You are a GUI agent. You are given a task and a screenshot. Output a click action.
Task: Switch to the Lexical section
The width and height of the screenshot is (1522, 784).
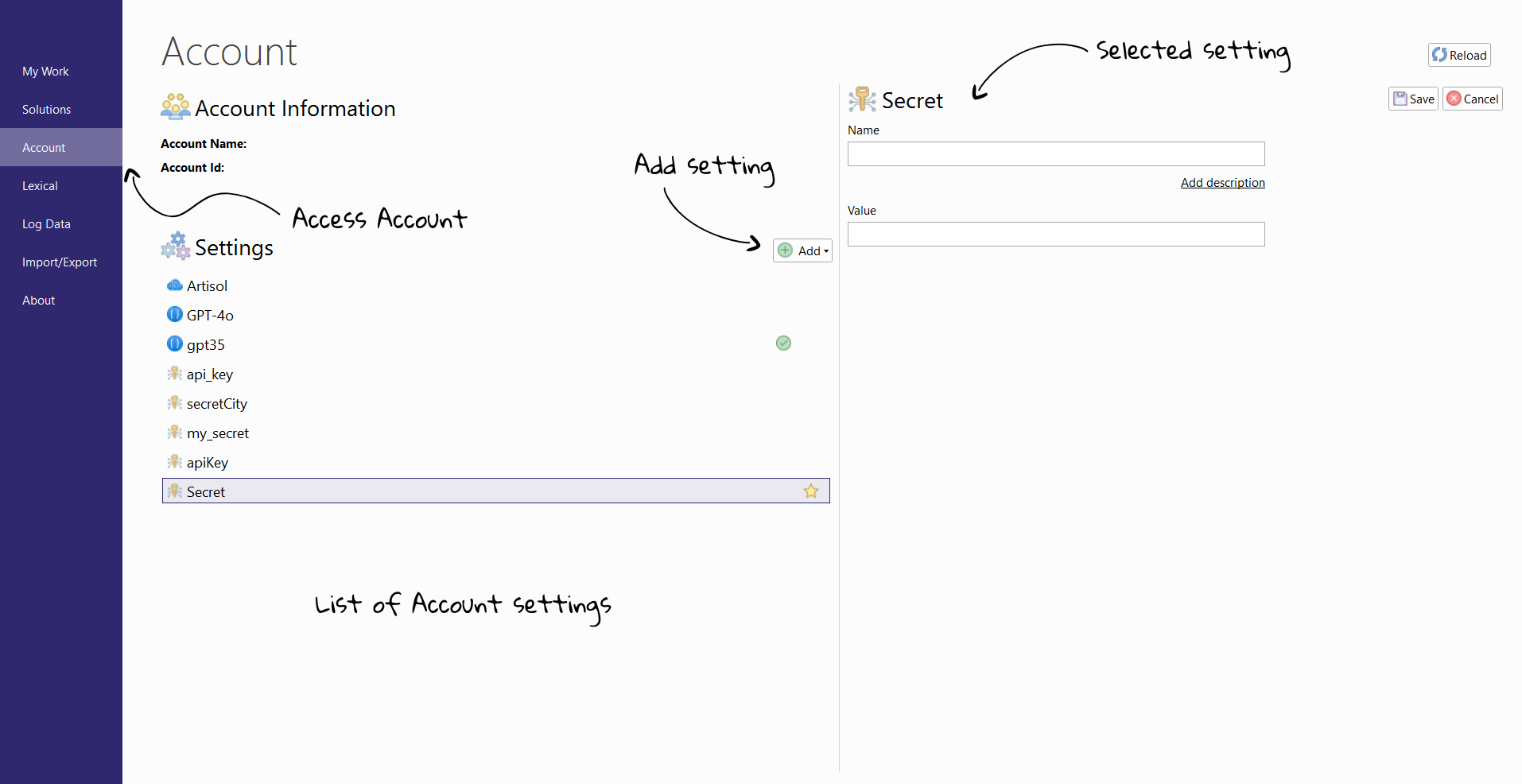(x=40, y=185)
